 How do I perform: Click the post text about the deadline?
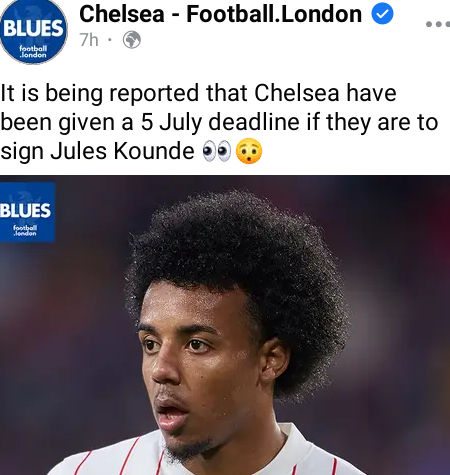click(x=219, y=122)
